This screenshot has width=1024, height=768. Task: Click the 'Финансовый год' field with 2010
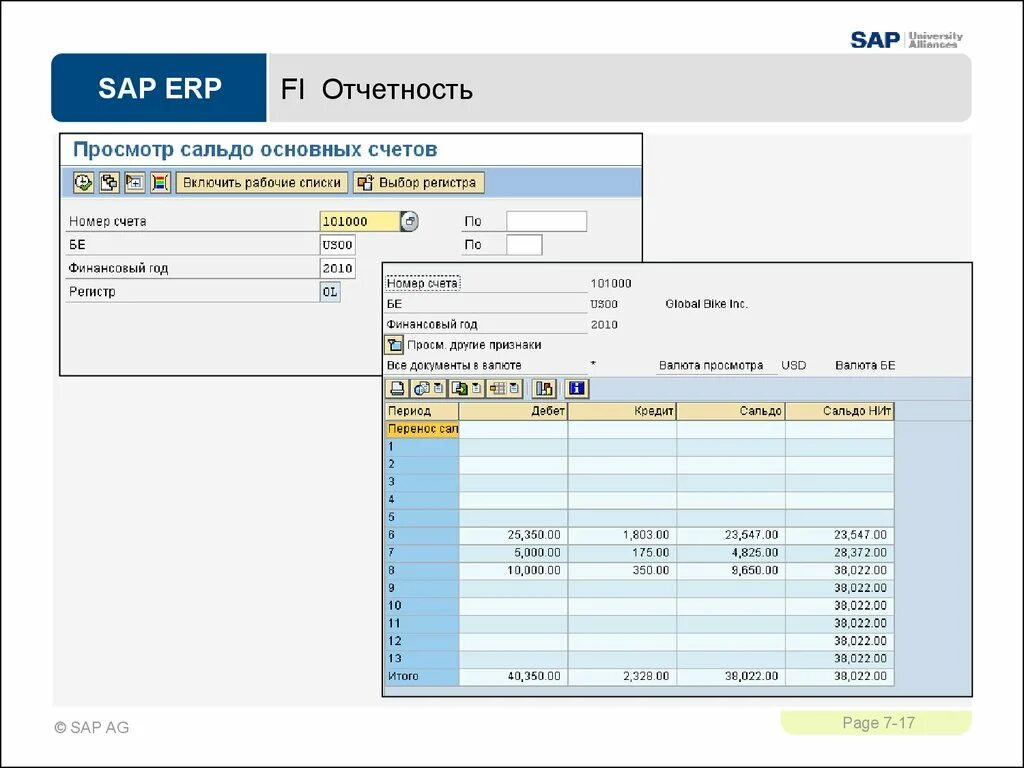(338, 268)
